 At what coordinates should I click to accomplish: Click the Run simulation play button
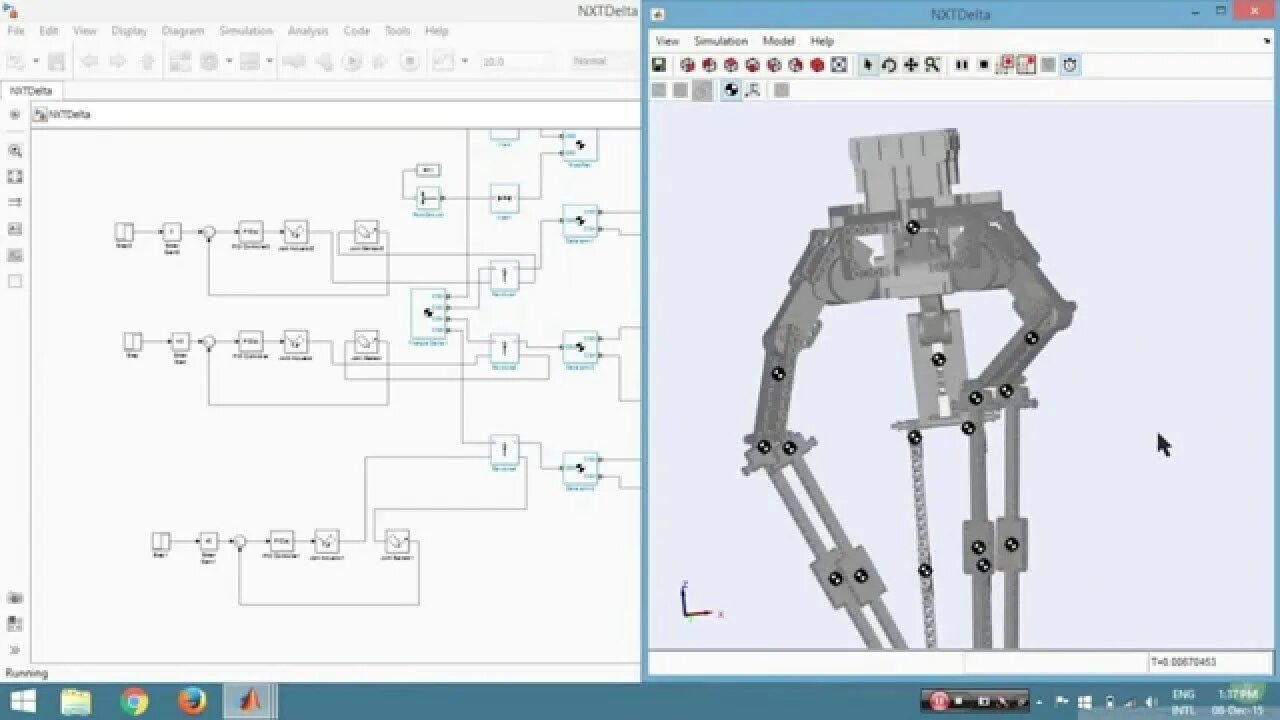tap(352, 62)
